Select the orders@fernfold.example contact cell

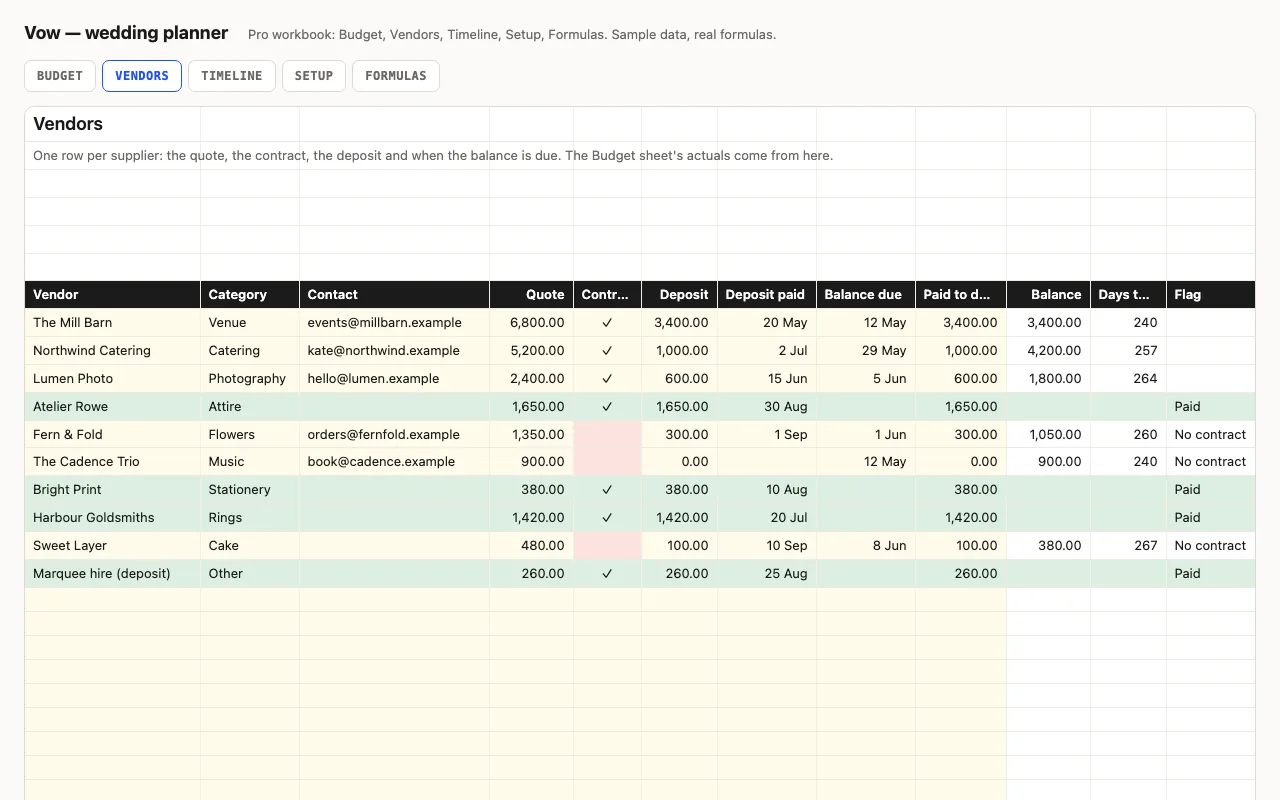pos(394,435)
